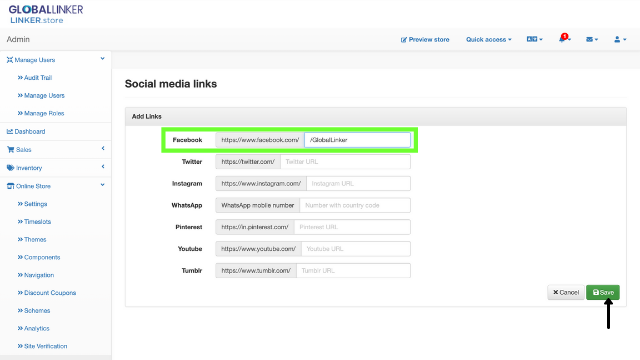Click the Manage Users section icon
The width and height of the screenshot is (640, 360).
coord(10,60)
